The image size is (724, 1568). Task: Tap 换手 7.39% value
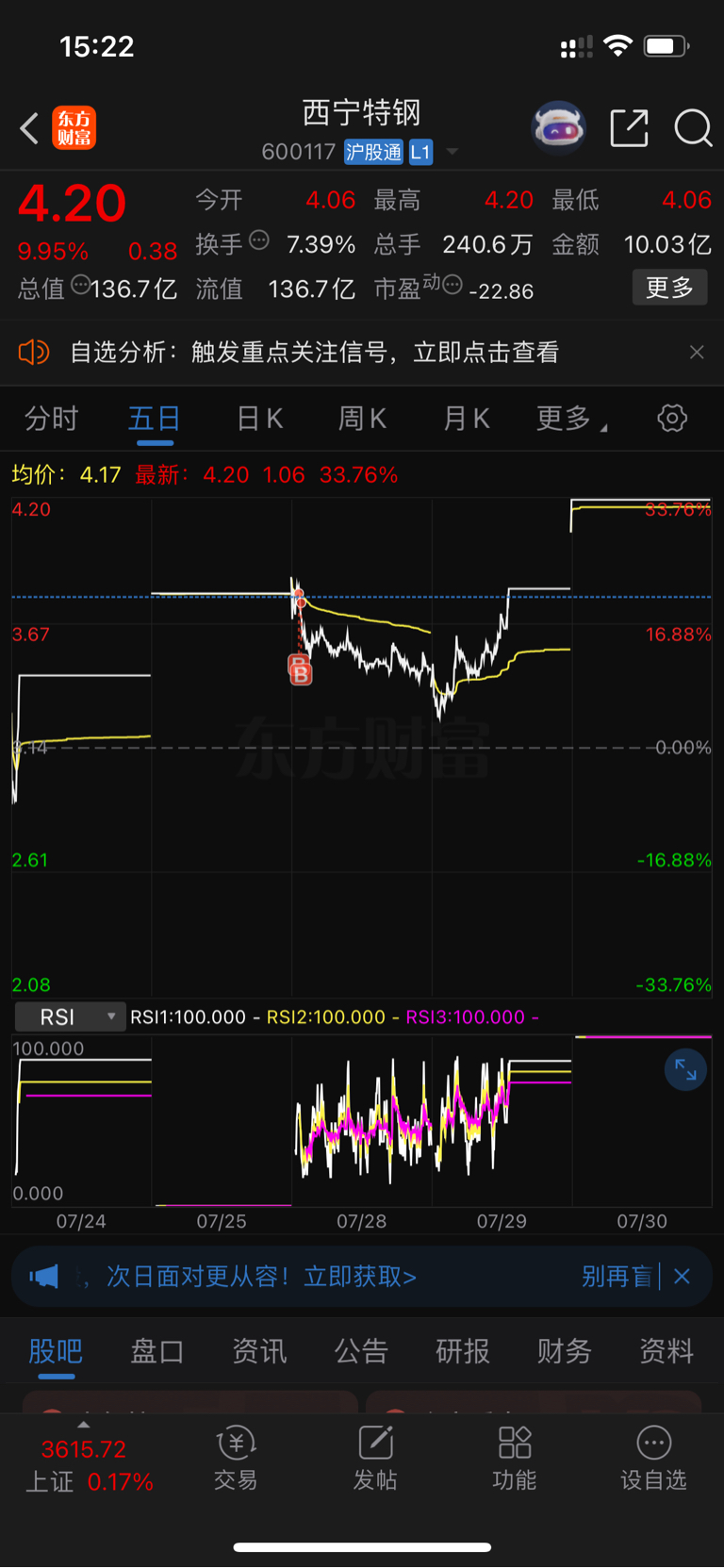pyautogui.click(x=321, y=245)
